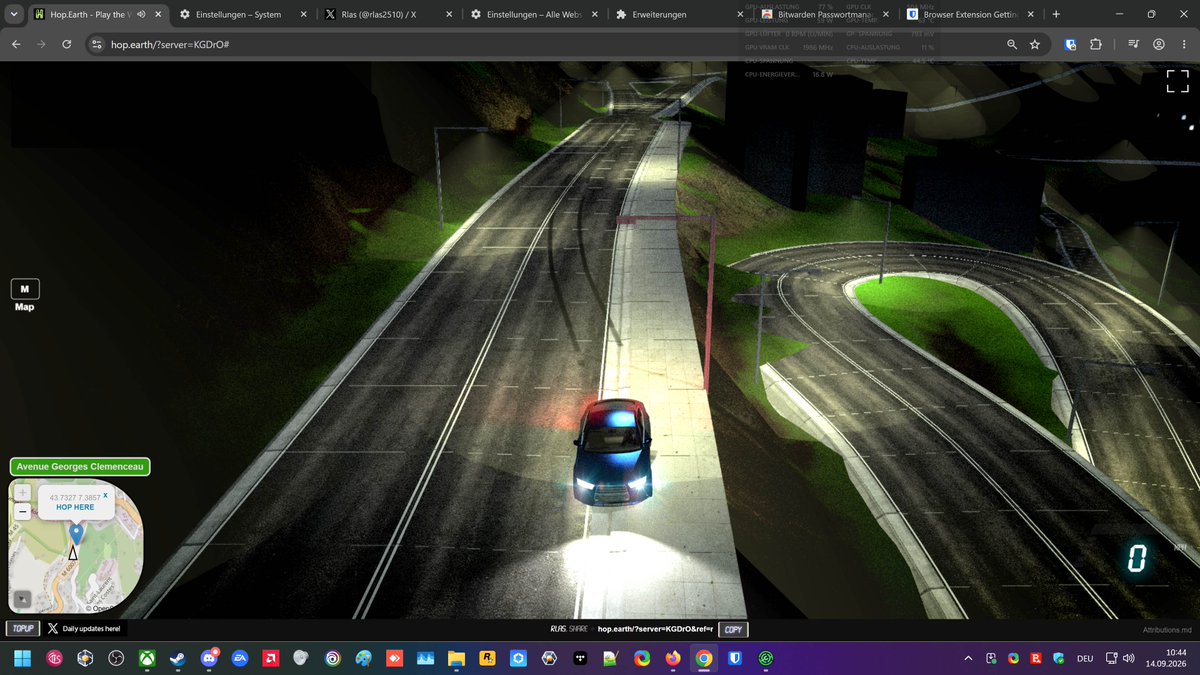Bookmark this page with the star
Image resolution: width=1200 pixels, height=675 pixels.
coord(1035,45)
